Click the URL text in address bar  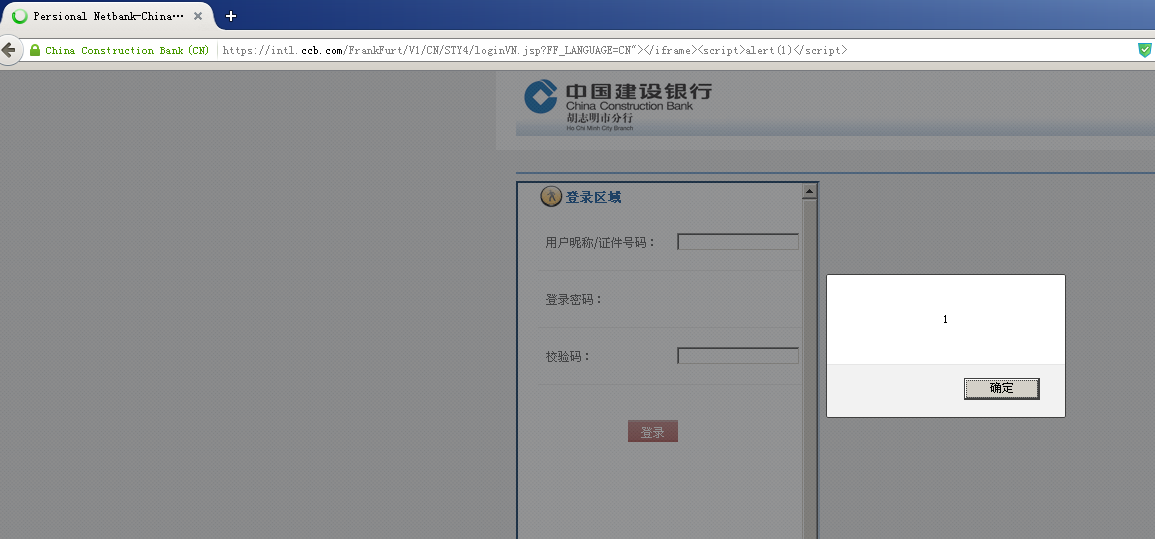coord(534,50)
